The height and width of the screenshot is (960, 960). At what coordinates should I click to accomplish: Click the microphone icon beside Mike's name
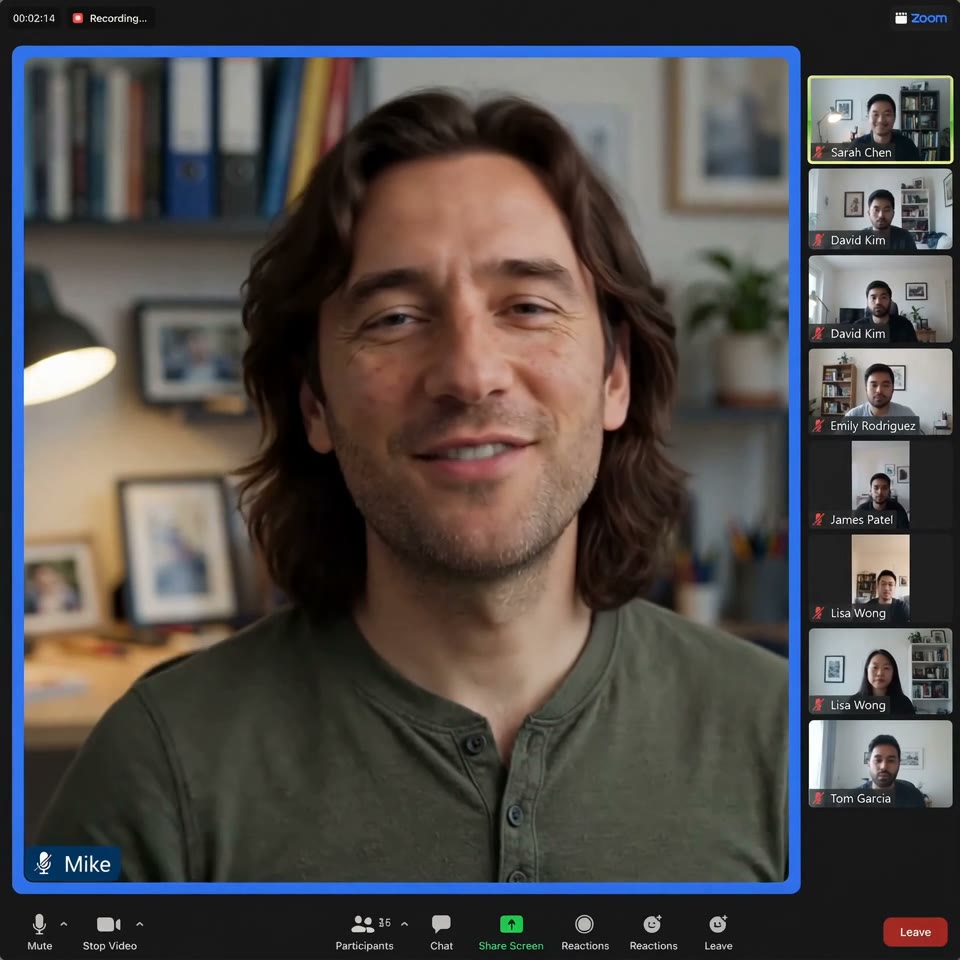(43, 863)
